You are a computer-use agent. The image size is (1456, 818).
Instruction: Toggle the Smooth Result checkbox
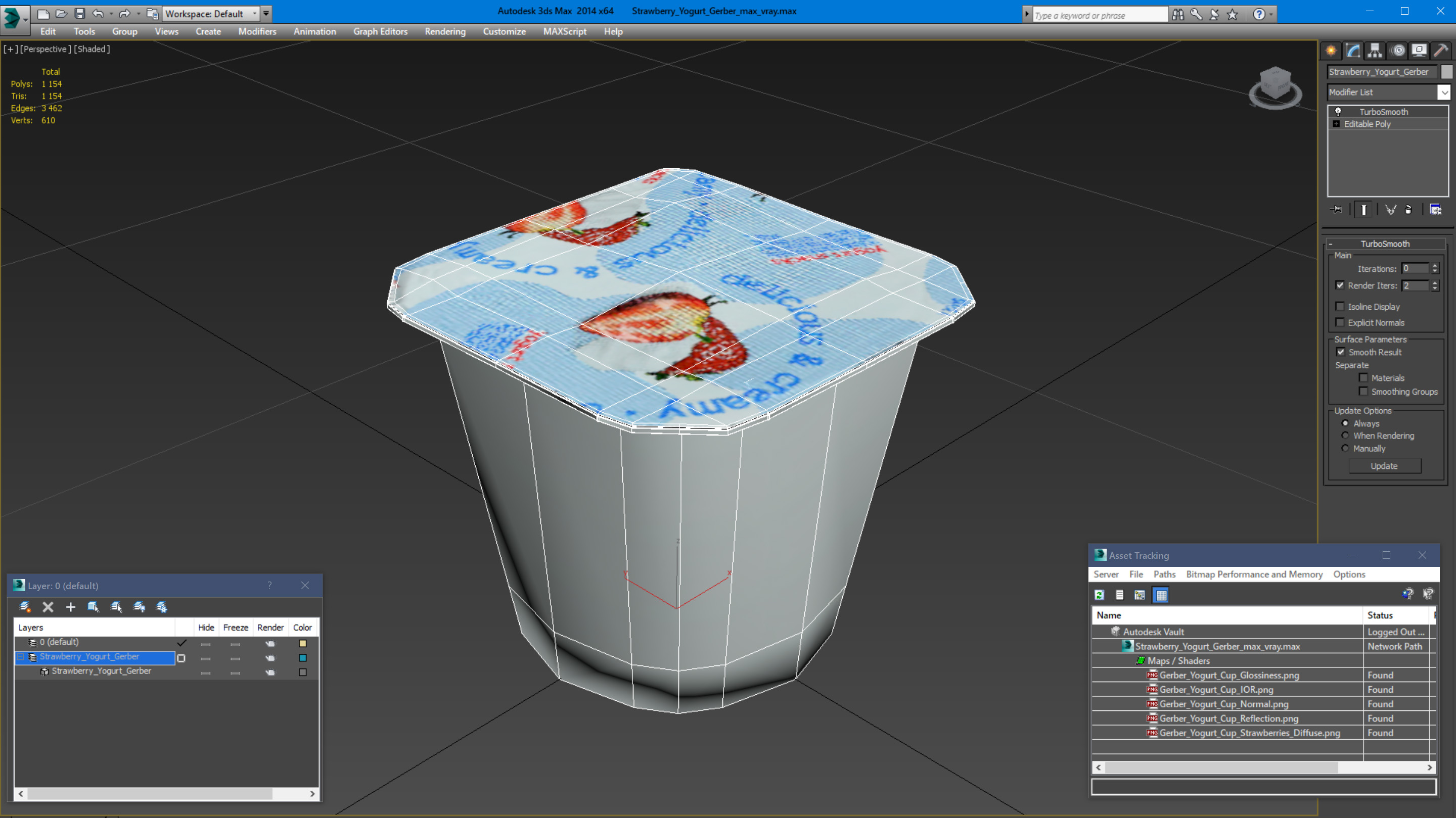pyautogui.click(x=1343, y=351)
